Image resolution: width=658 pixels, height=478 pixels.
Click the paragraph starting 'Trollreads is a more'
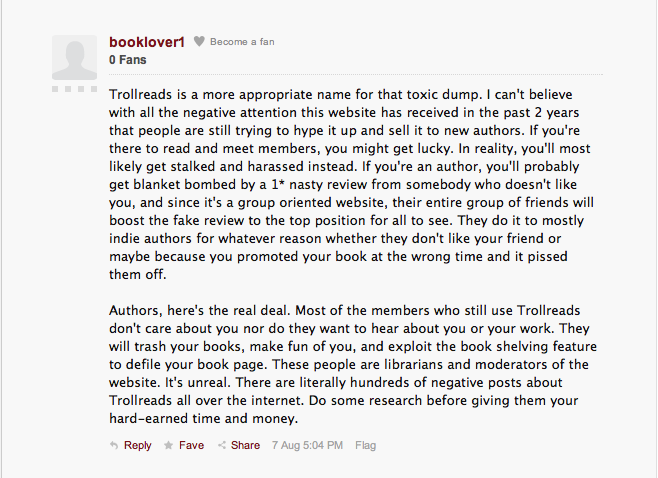(x=352, y=184)
